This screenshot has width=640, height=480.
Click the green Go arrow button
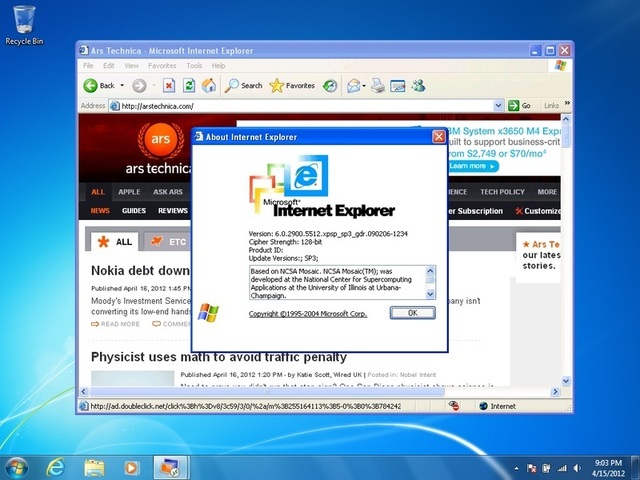[513, 106]
